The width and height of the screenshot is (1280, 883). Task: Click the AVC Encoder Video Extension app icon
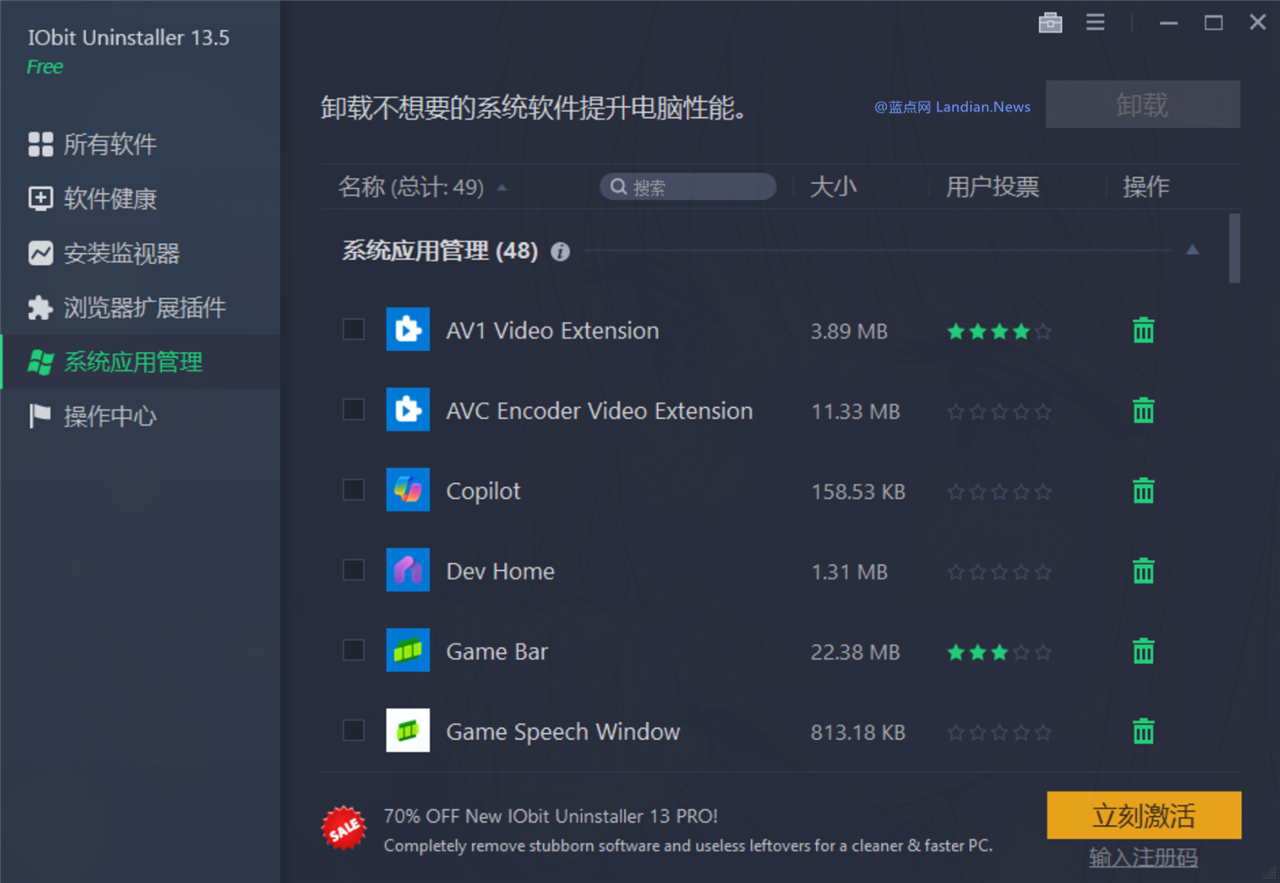pyautogui.click(x=408, y=410)
